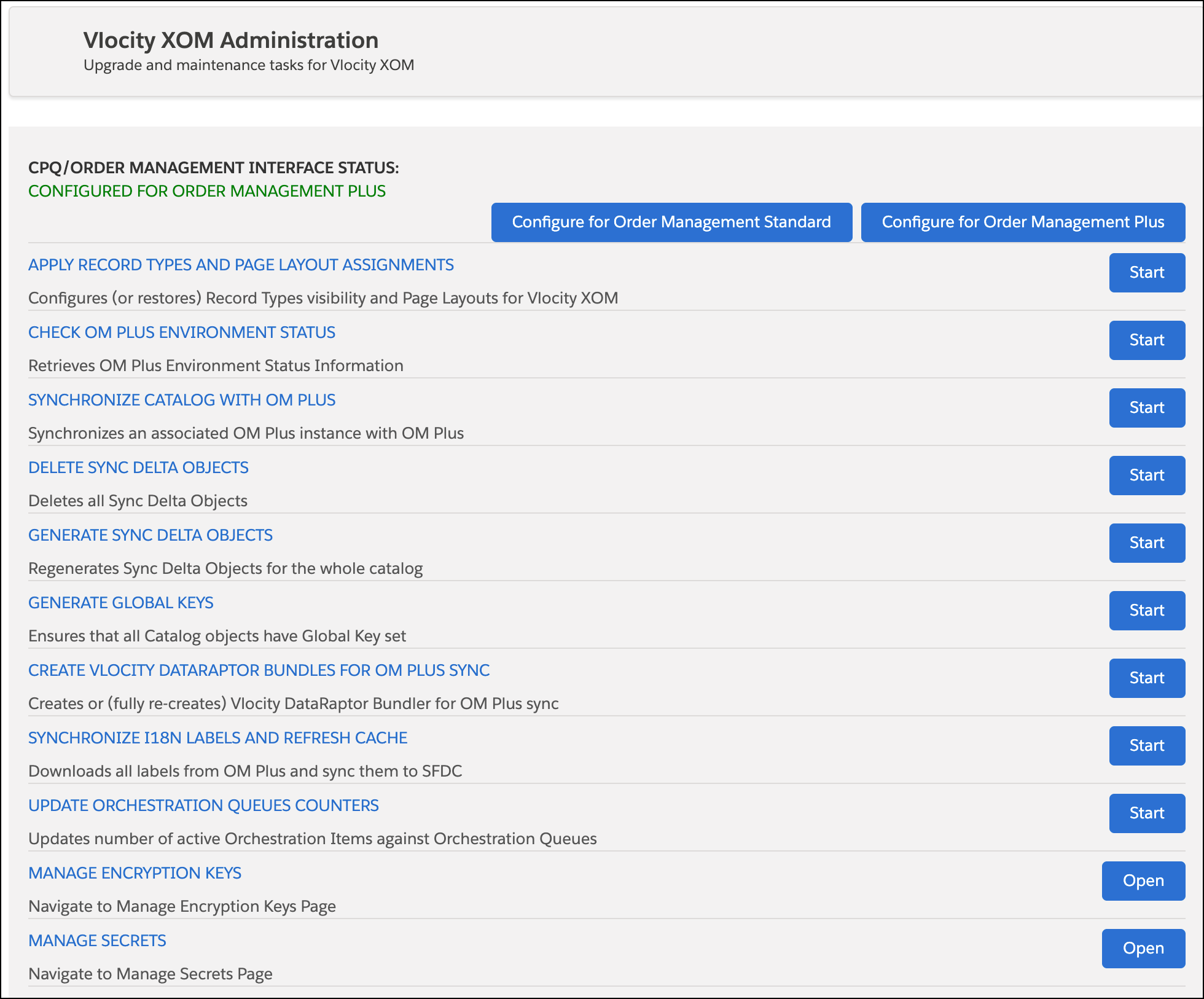Start Delete Sync Delta Objects
The width and height of the screenshot is (1204, 999).
click(1146, 476)
